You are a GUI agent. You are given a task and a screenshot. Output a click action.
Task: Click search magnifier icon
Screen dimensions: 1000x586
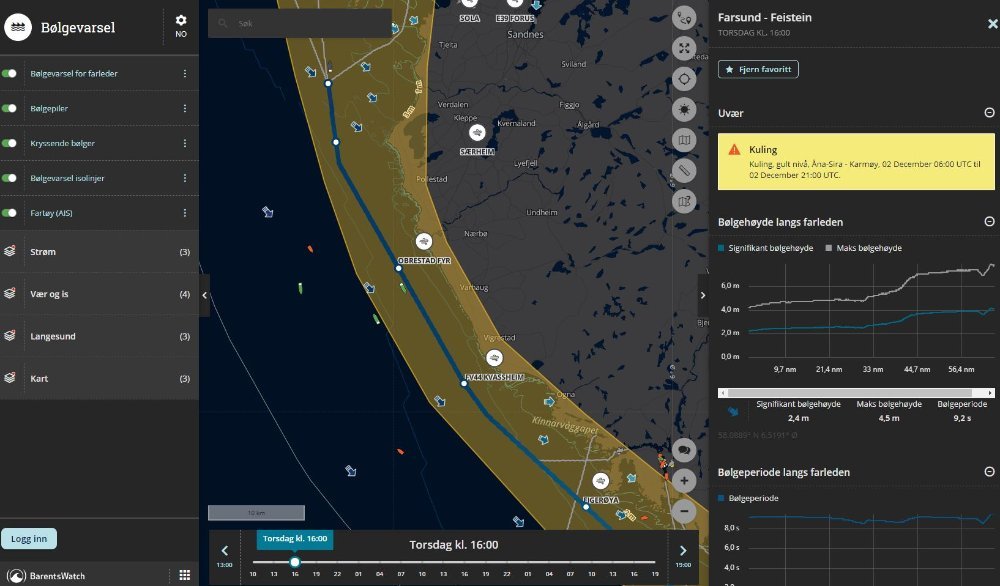coord(223,24)
